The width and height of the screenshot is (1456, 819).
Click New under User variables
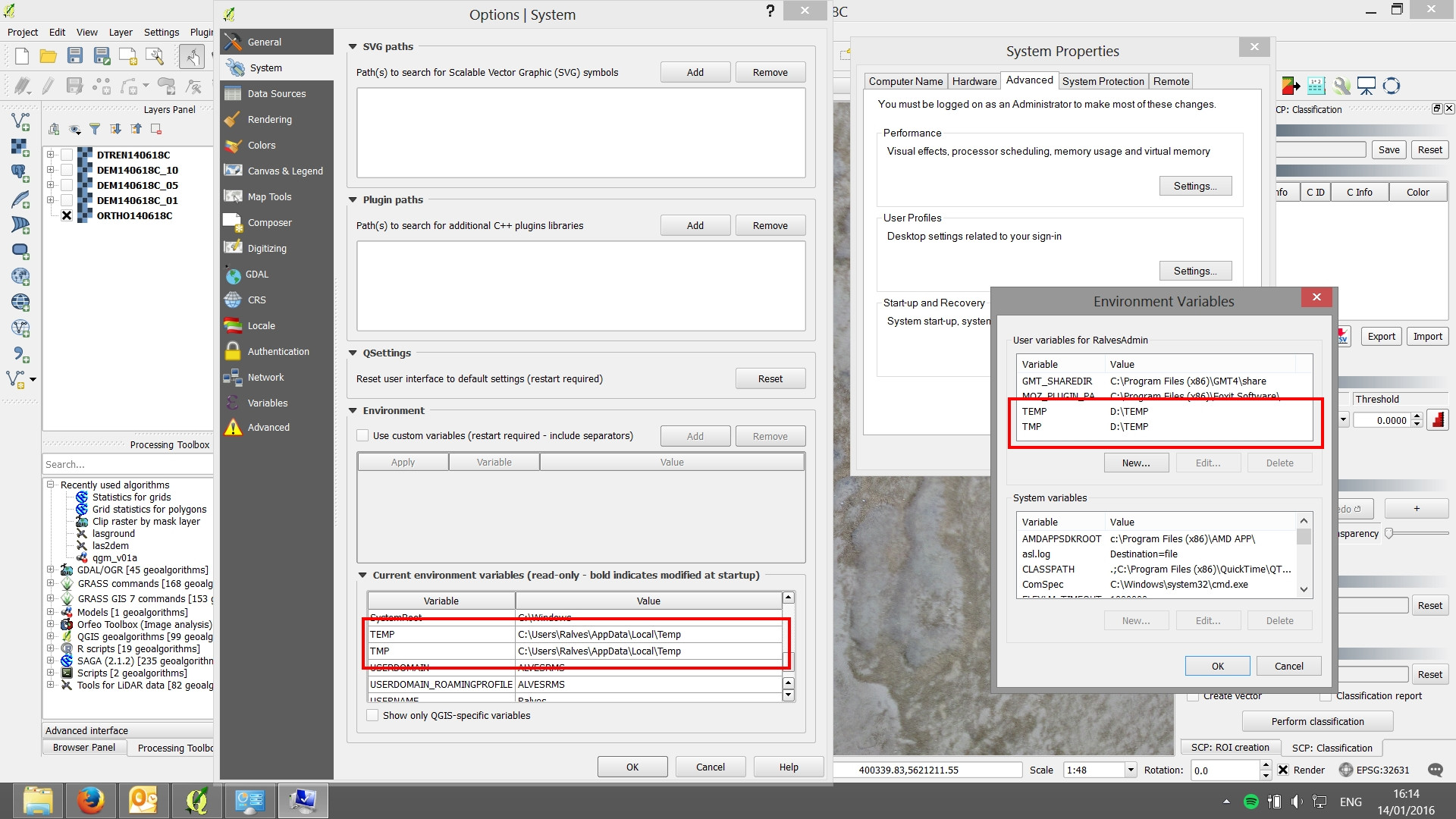point(1136,463)
